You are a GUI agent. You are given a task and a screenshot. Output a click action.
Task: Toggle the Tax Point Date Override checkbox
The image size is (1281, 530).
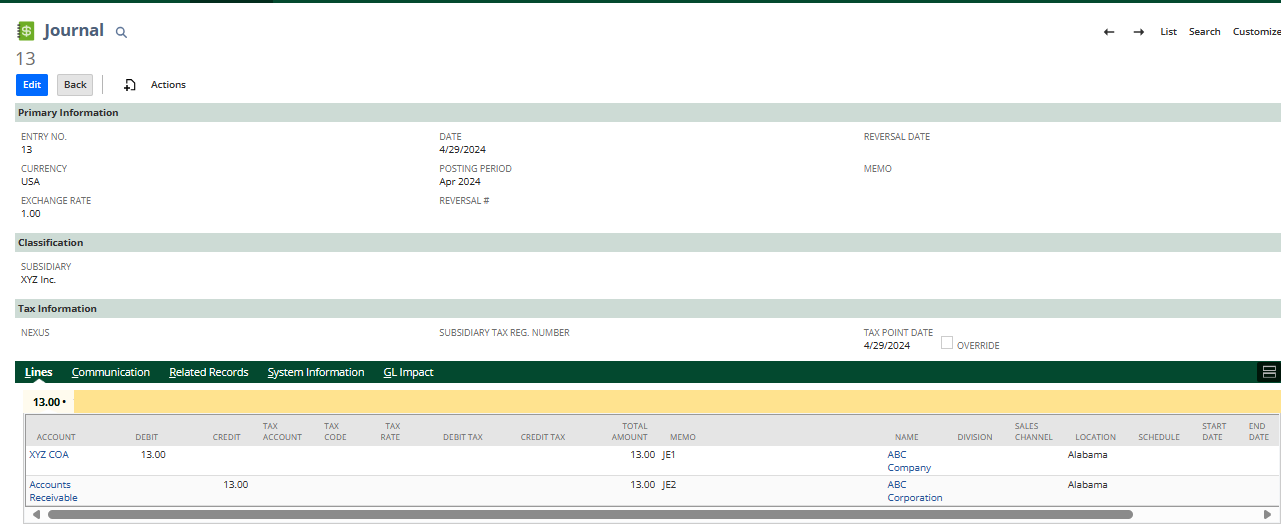[x=947, y=343]
